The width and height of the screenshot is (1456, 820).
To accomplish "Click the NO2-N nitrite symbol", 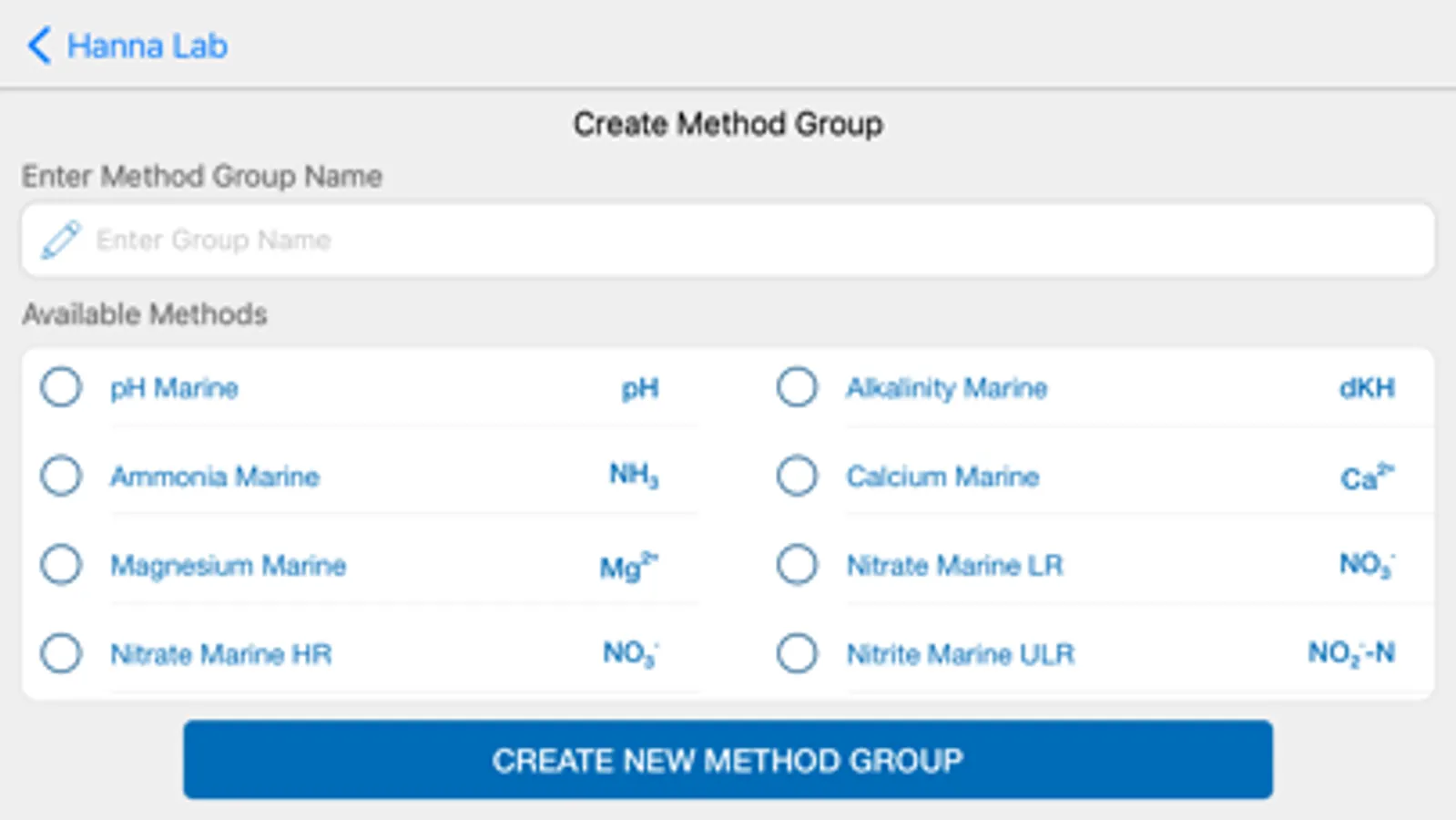I will (x=1351, y=653).
